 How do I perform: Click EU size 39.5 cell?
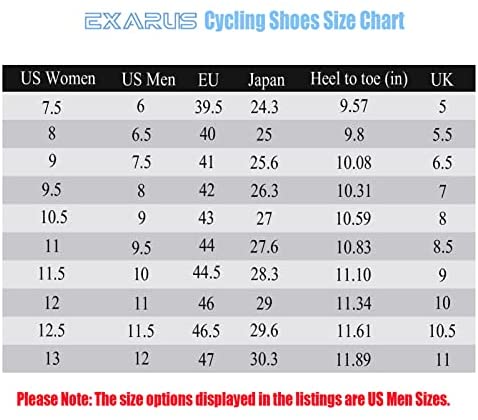coord(208,107)
